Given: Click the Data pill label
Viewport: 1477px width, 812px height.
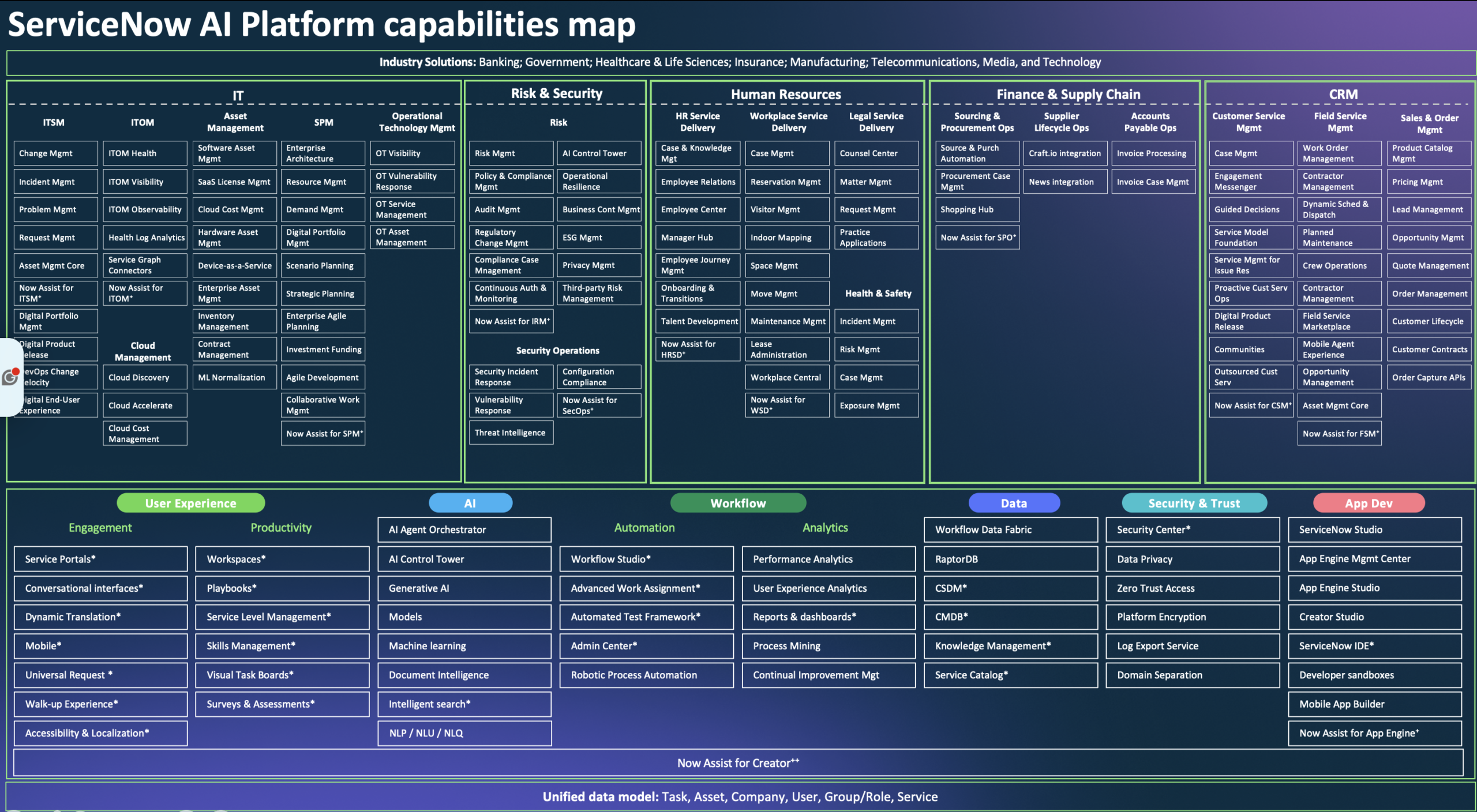Looking at the screenshot, I should [1013, 503].
